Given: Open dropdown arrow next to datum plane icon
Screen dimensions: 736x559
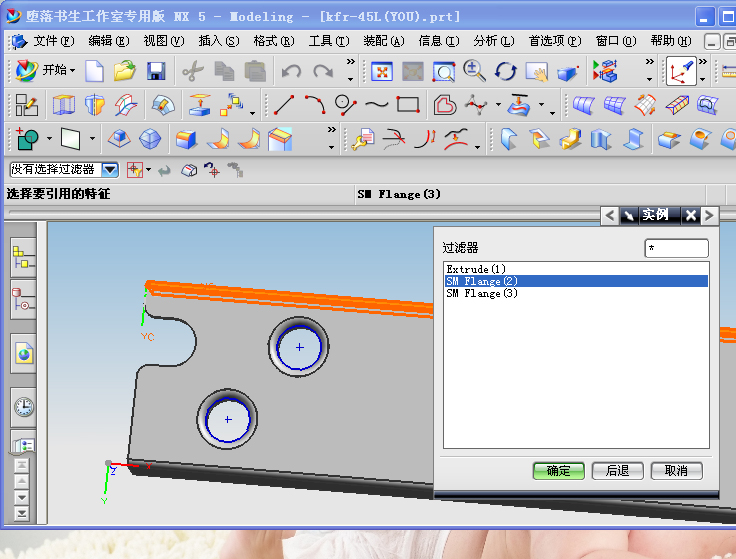Looking at the screenshot, I should [92, 139].
